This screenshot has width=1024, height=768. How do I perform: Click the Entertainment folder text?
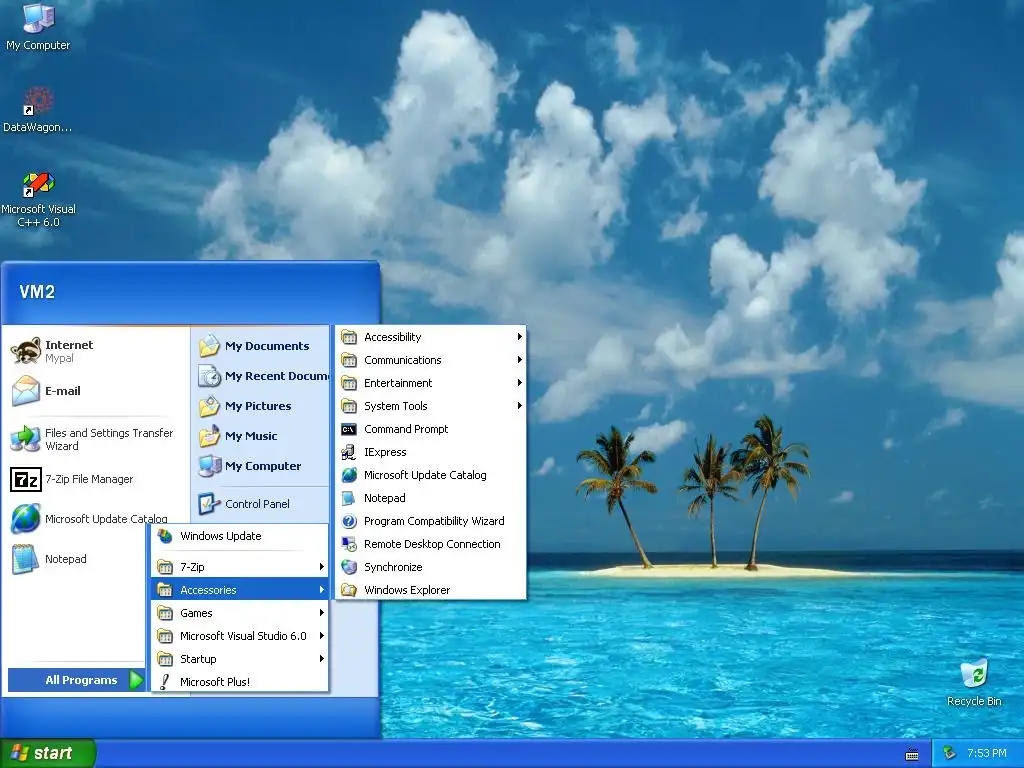tap(398, 383)
